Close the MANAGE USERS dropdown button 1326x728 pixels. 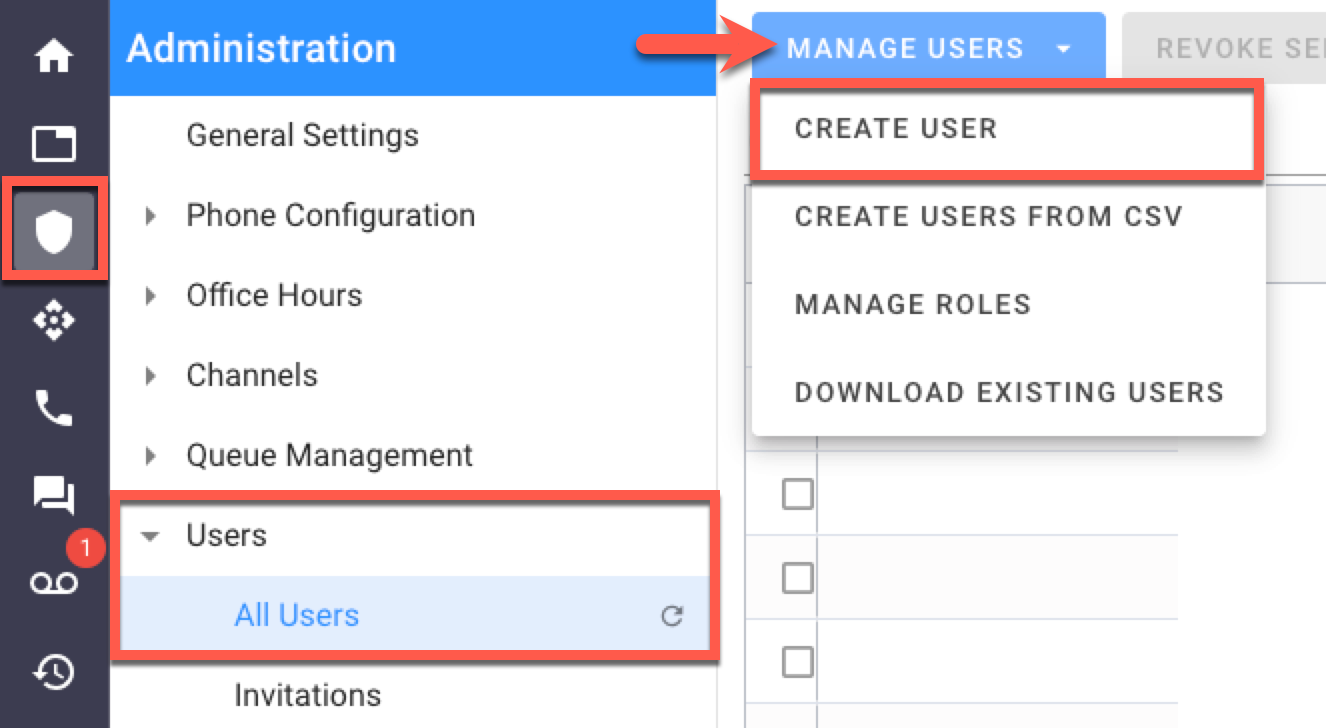tap(928, 47)
